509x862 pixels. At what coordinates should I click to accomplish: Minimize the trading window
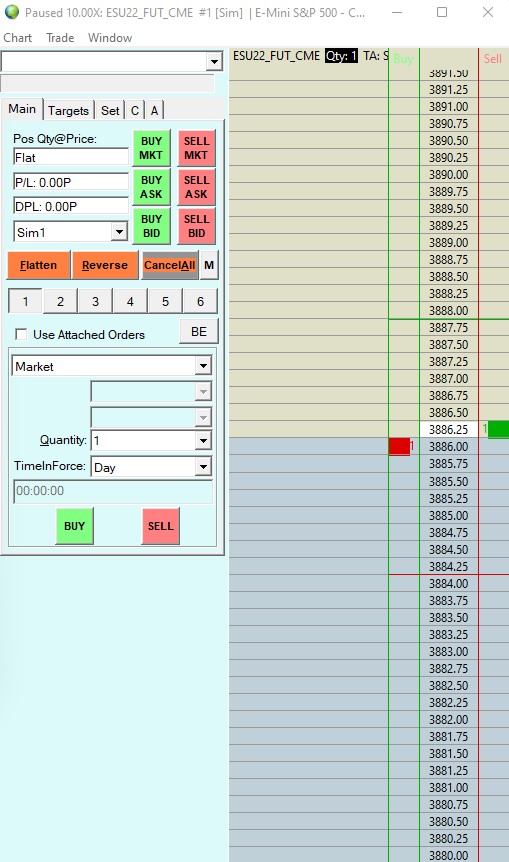pos(399,12)
